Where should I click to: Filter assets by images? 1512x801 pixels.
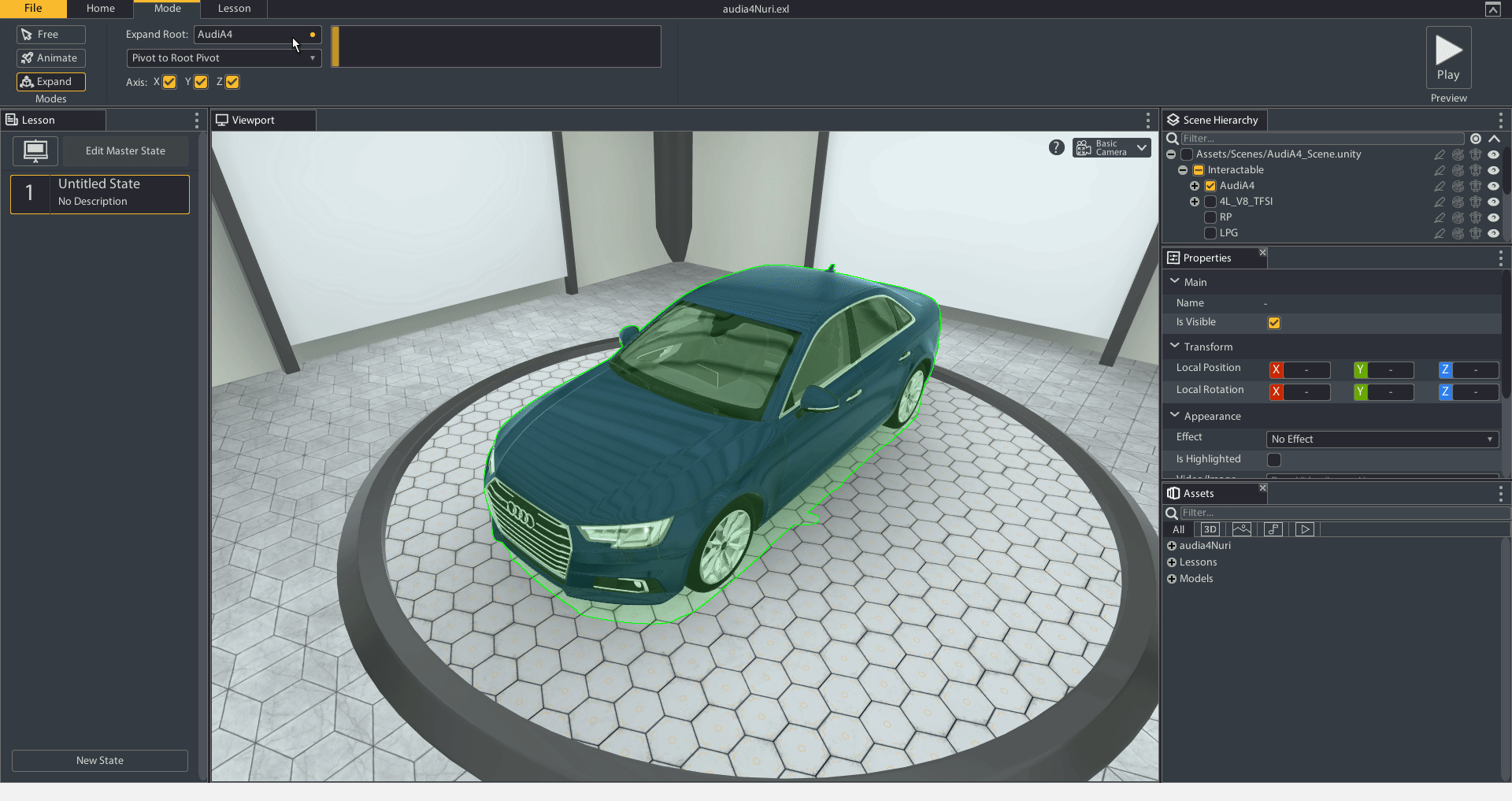point(1242,529)
